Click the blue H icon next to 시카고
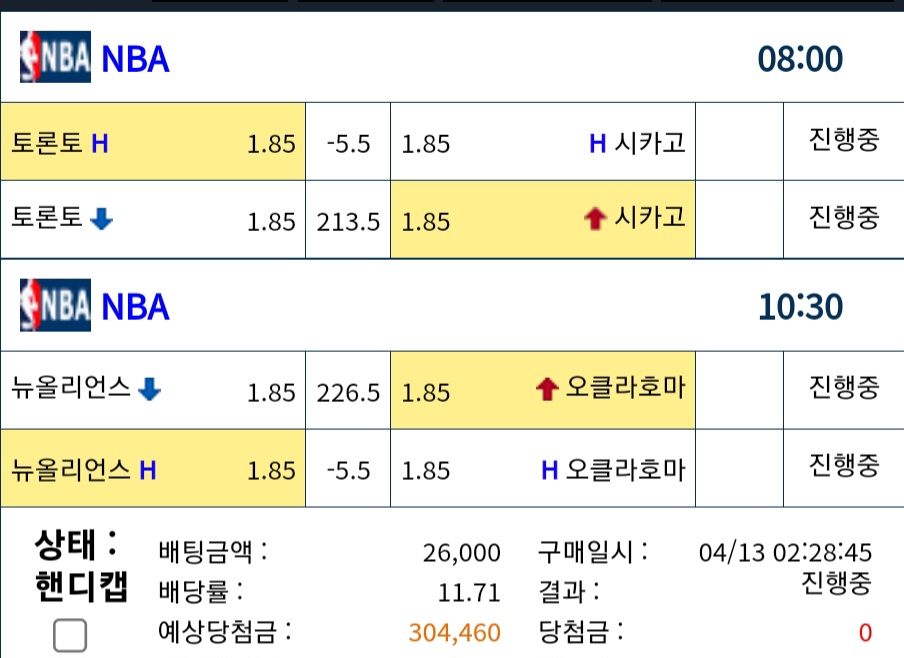904x658 pixels. (x=597, y=143)
